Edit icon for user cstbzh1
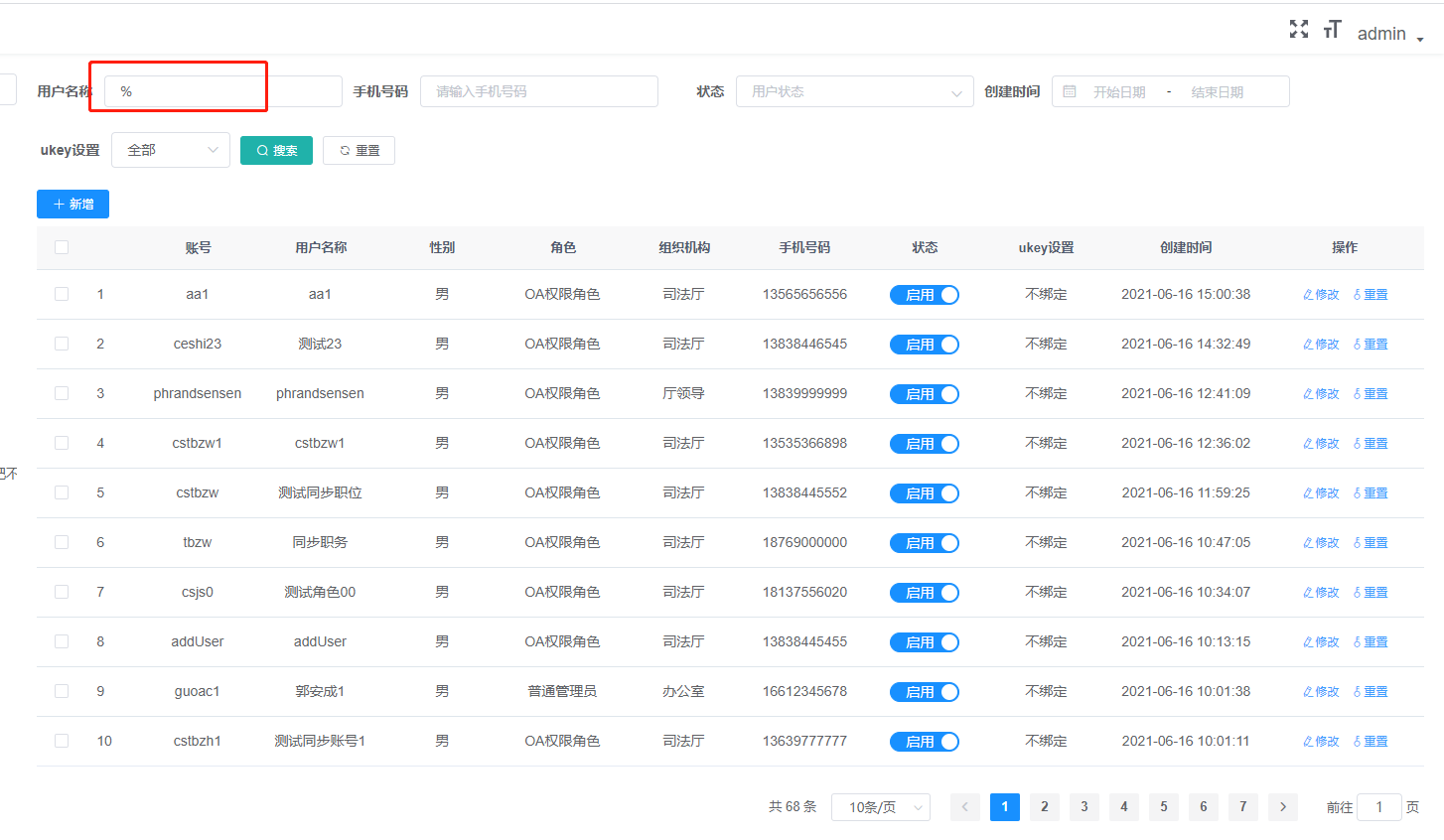The height and width of the screenshot is (840, 1444). 1321,742
